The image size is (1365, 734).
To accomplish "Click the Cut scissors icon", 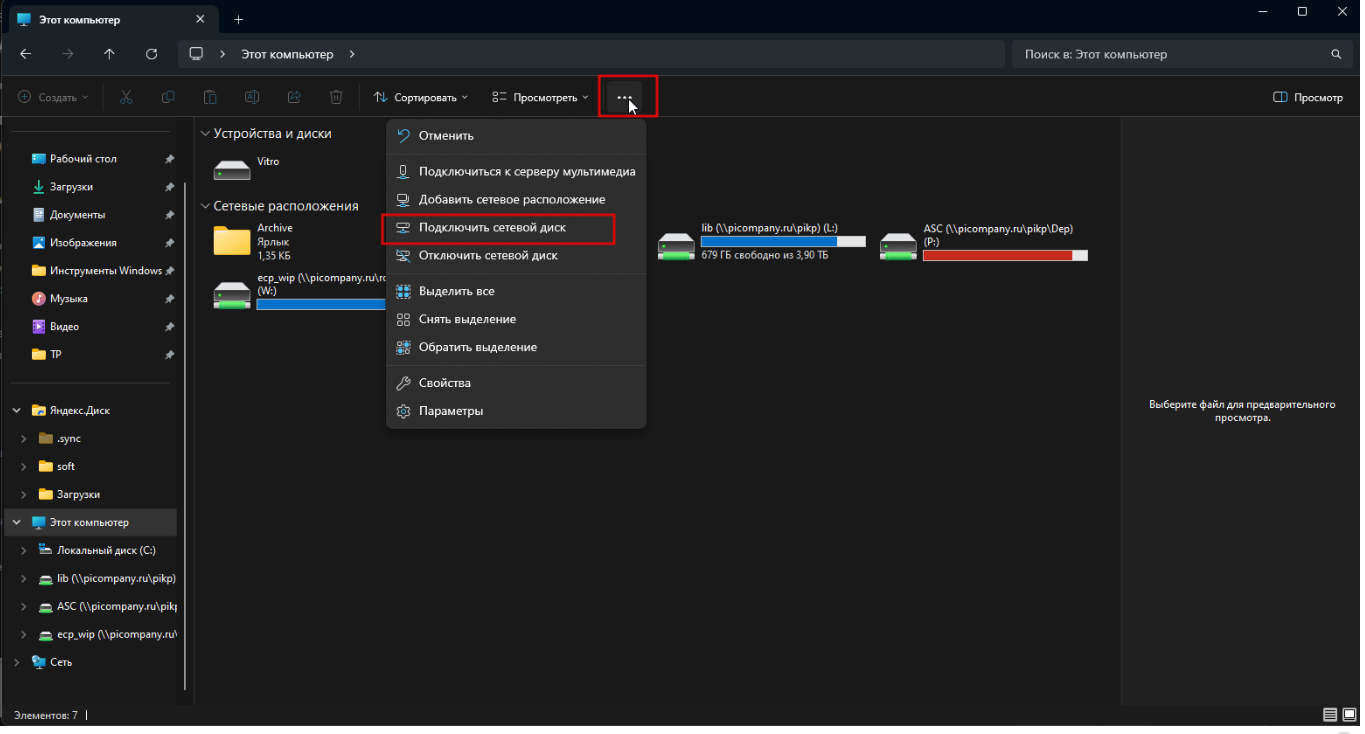I will tap(126, 97).
